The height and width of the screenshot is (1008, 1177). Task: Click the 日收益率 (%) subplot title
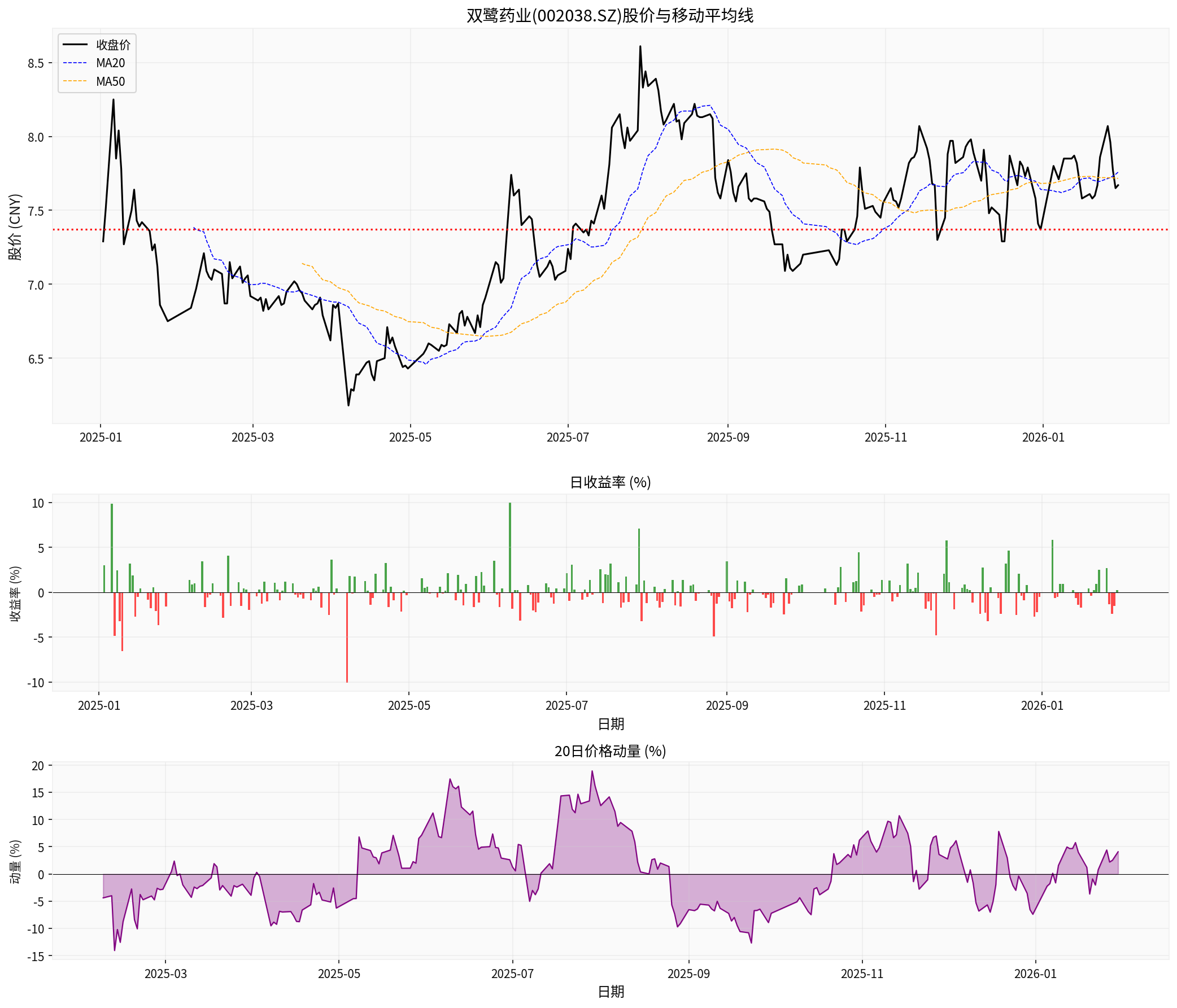pyautogui.click(x=610, y=482)
